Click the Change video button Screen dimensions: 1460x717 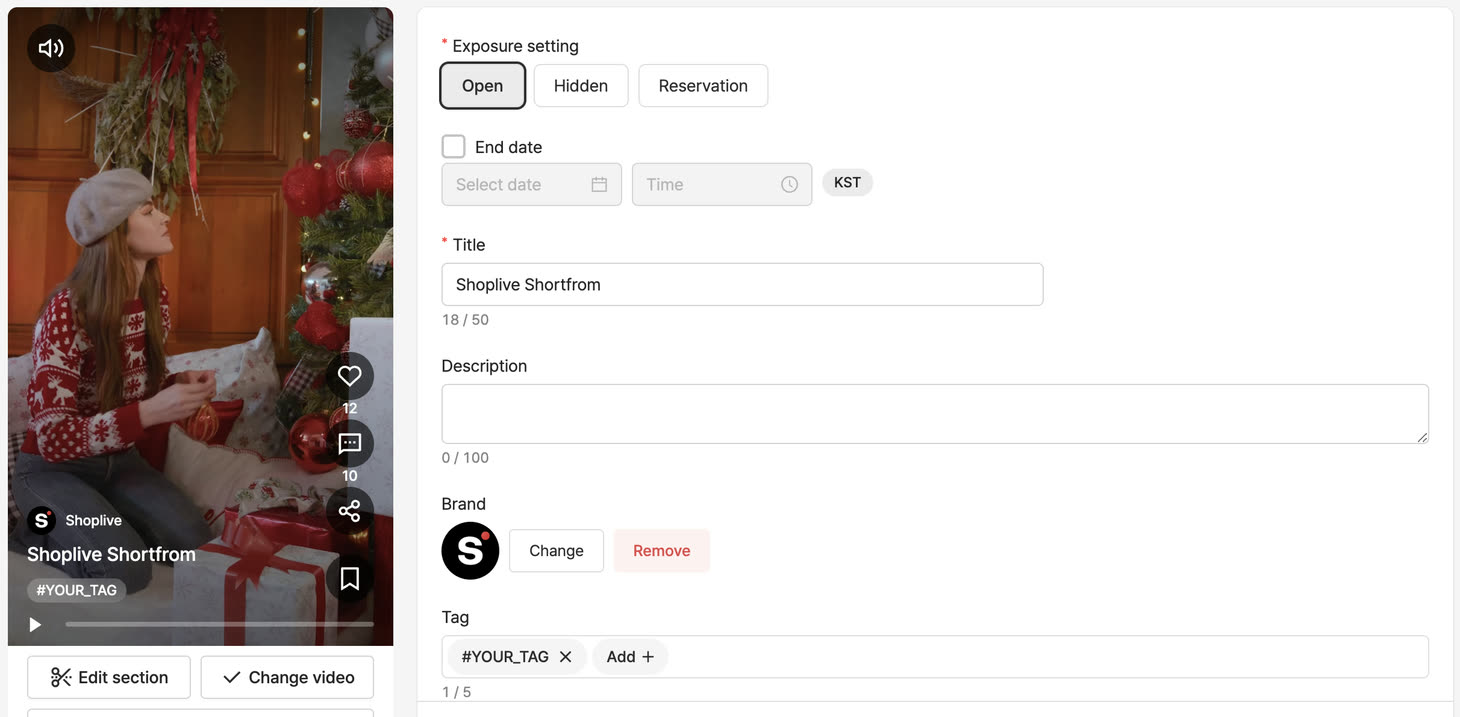pyautogui.click(x=287, y=677)
